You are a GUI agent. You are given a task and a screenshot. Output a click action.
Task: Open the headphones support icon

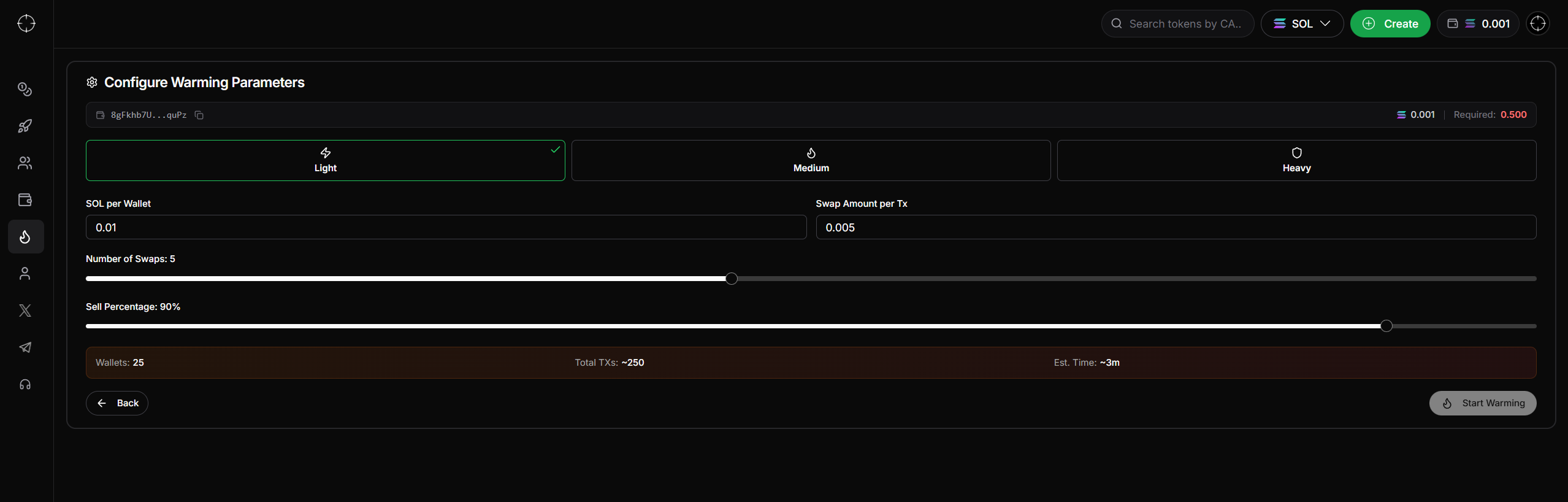pyautogui.click(x=25, y=385)
